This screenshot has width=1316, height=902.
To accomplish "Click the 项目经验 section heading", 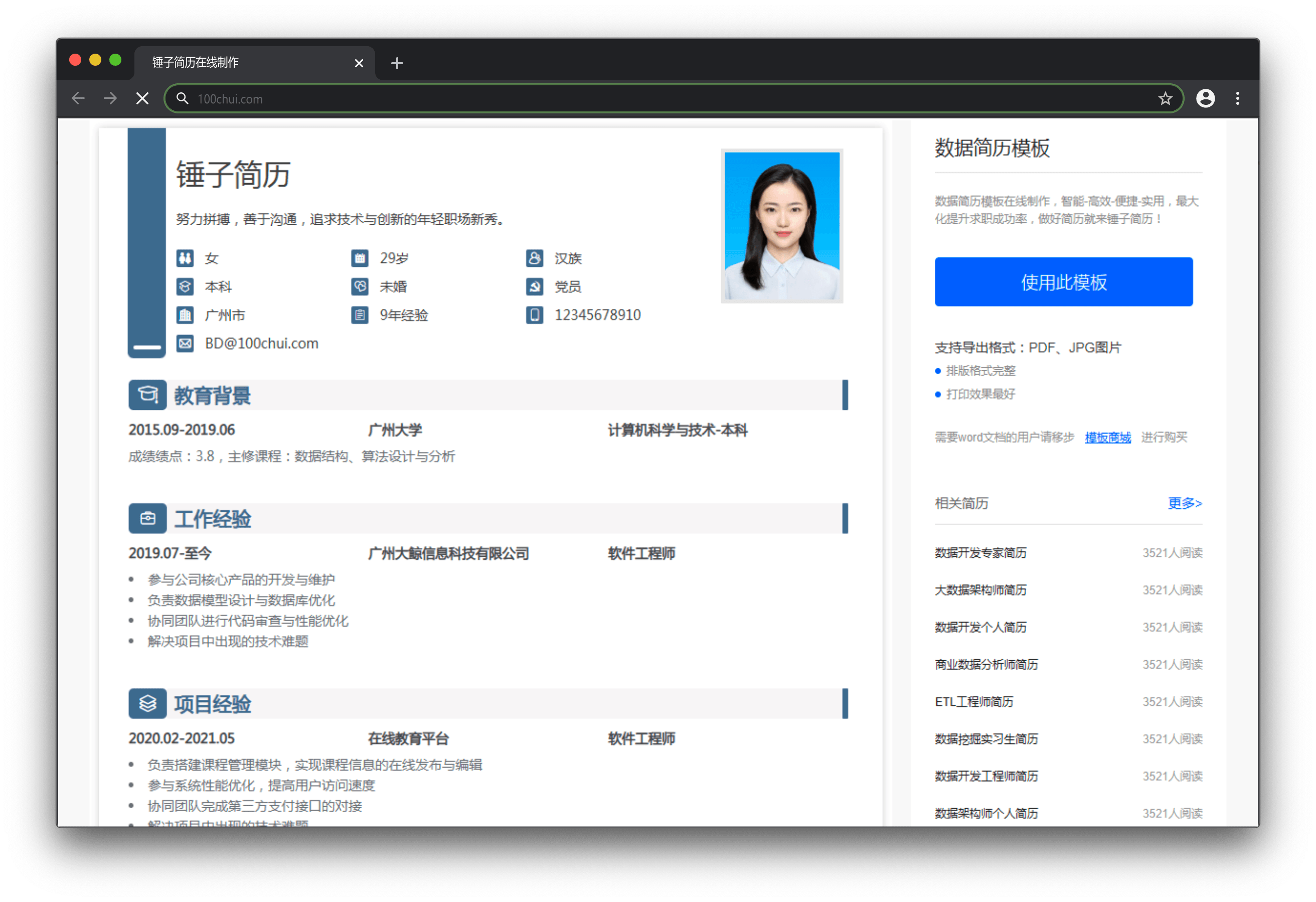I will click(212, 704).
